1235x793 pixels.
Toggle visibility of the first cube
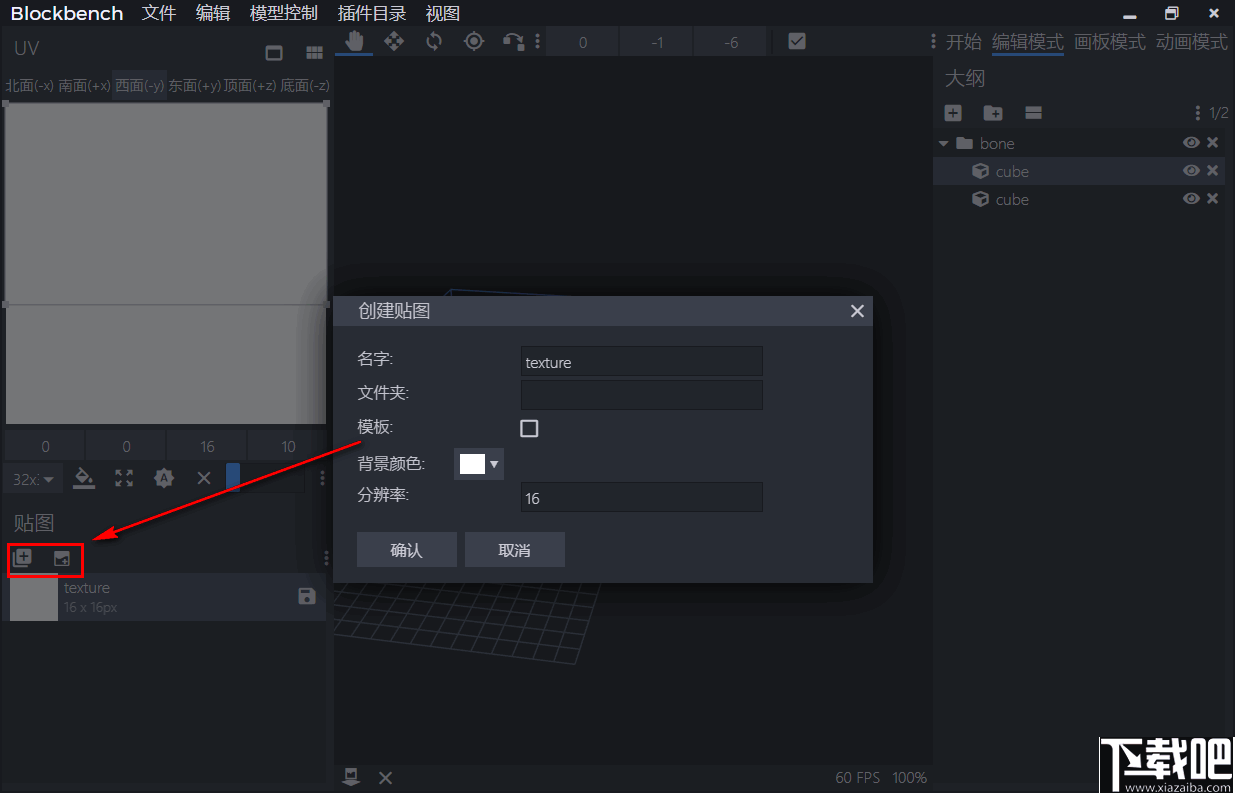(1191, 171)
